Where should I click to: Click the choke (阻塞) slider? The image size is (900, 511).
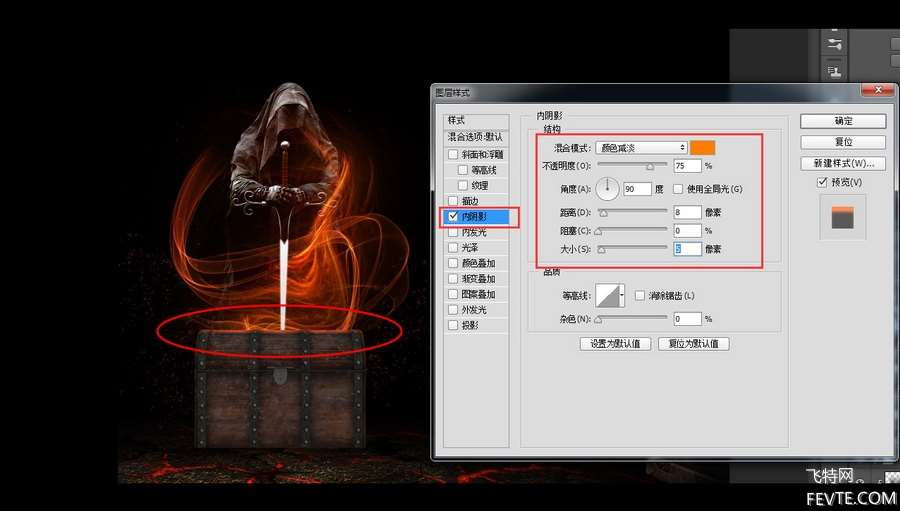click(x=632, y=231)
